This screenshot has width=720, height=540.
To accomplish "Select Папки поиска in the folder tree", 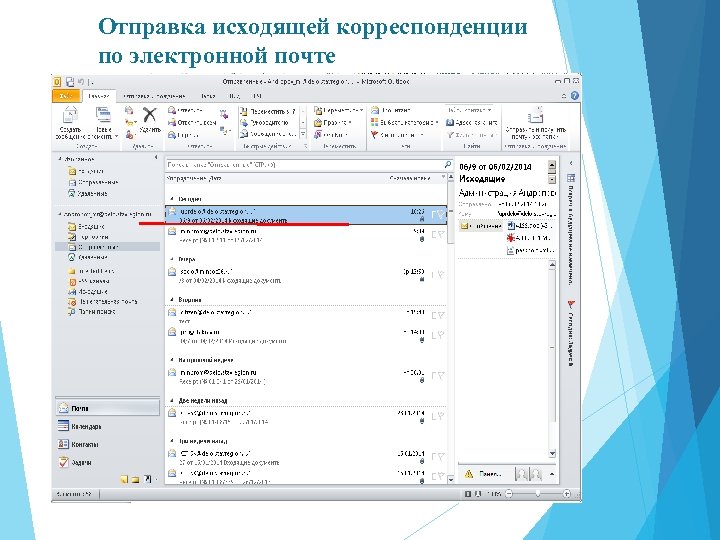I will 92,312.
